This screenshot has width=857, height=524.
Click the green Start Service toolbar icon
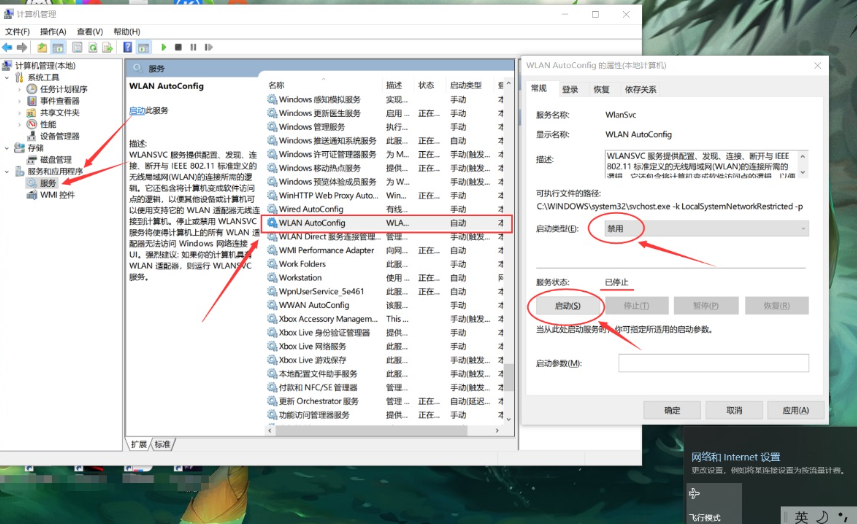click(163, 47)
